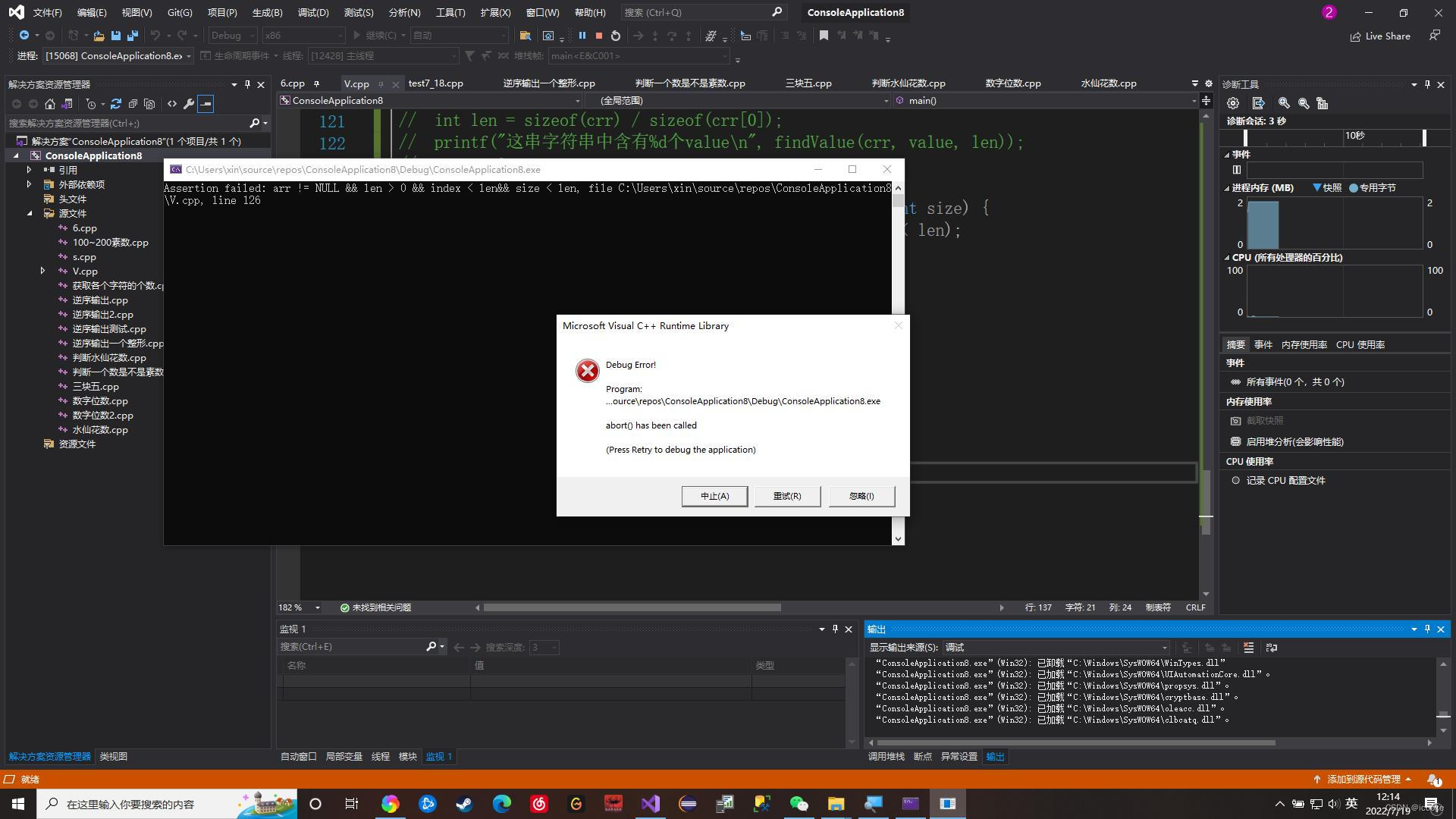This screenshot has height=819, width=1456.
Task: Click the feedback icon near Live Share
Action: click(x=1435, y=36)
